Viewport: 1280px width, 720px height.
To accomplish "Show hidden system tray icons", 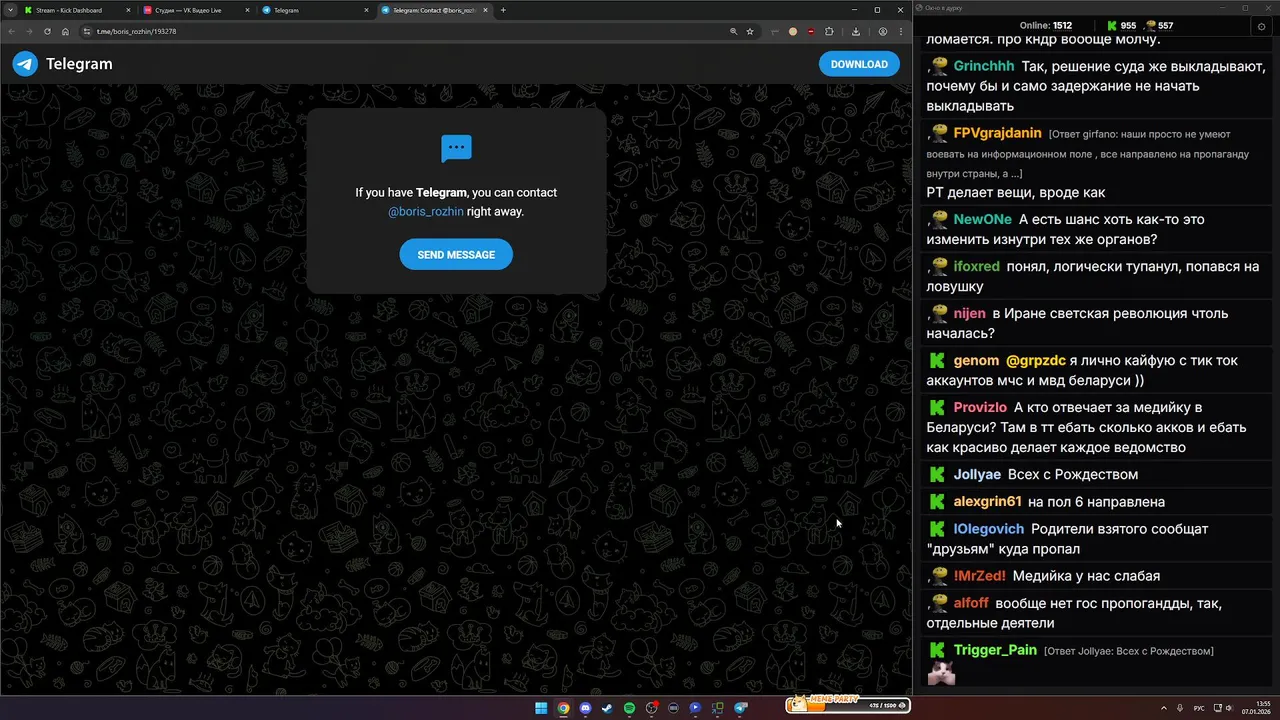I will click(1164, 708).
